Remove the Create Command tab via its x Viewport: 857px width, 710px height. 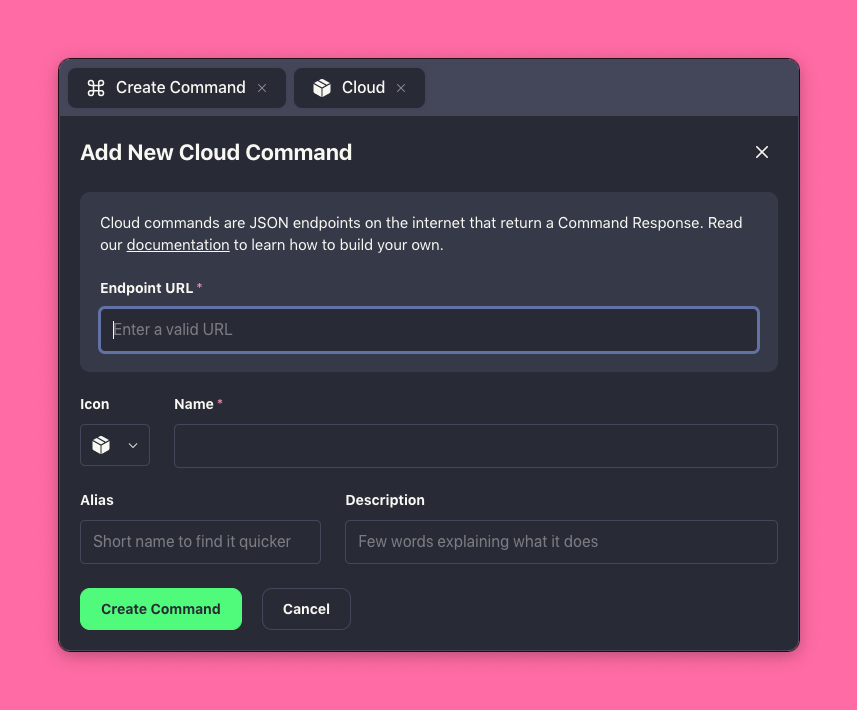pyautogui.click(x=262, y=88)
